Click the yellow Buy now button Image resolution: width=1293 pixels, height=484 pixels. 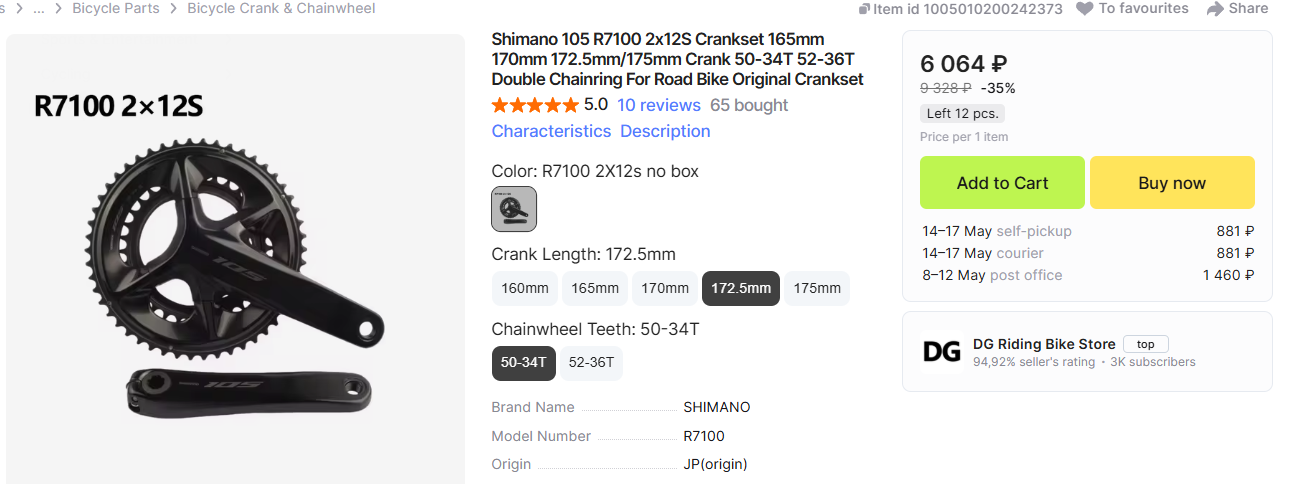click(x=1172, y=183)
